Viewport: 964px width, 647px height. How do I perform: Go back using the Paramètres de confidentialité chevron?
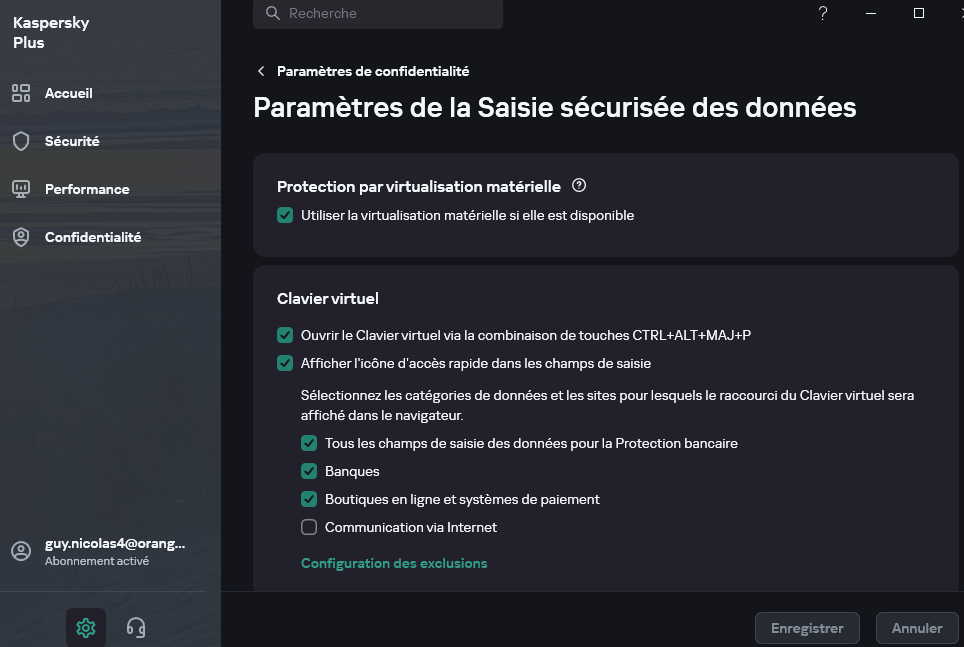click(x=262, y=71)
